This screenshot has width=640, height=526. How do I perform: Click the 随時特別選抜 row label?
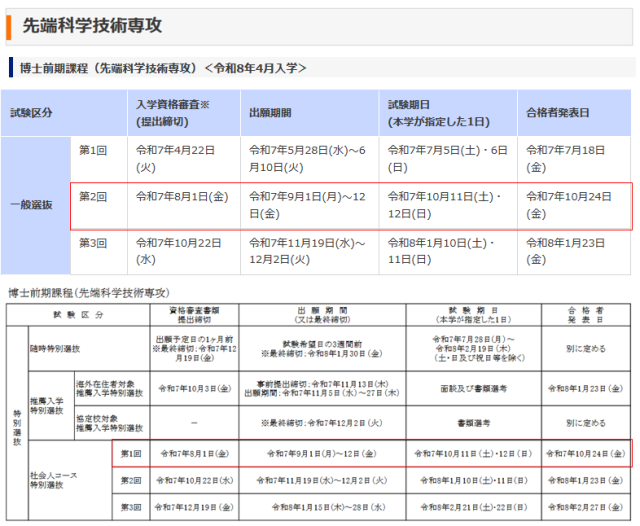pyautogui.click(x=56, y=349)
